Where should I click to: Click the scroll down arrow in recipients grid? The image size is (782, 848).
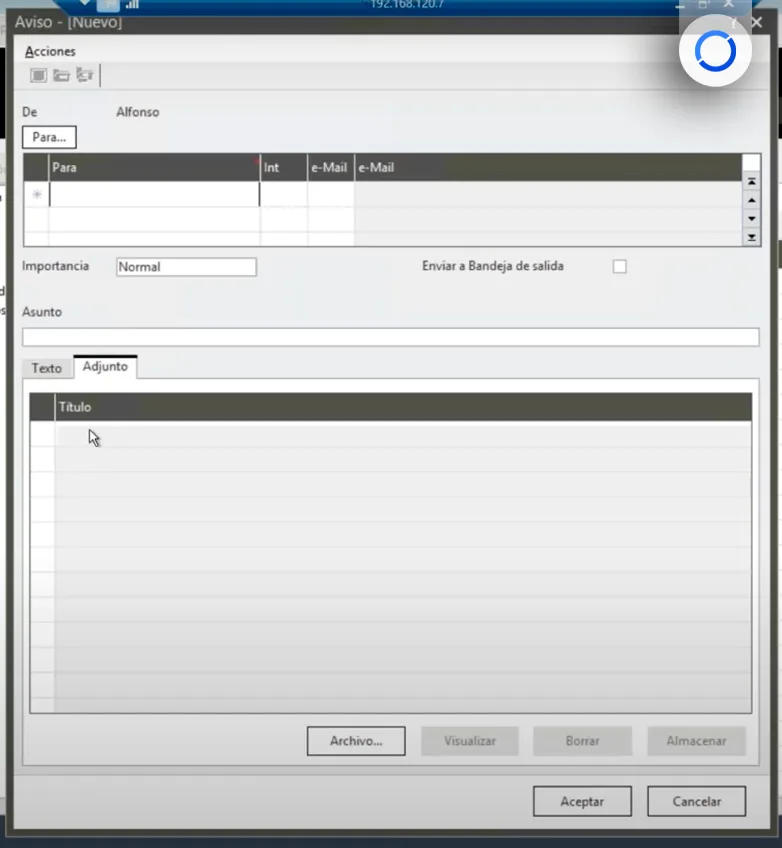point(752,218)
